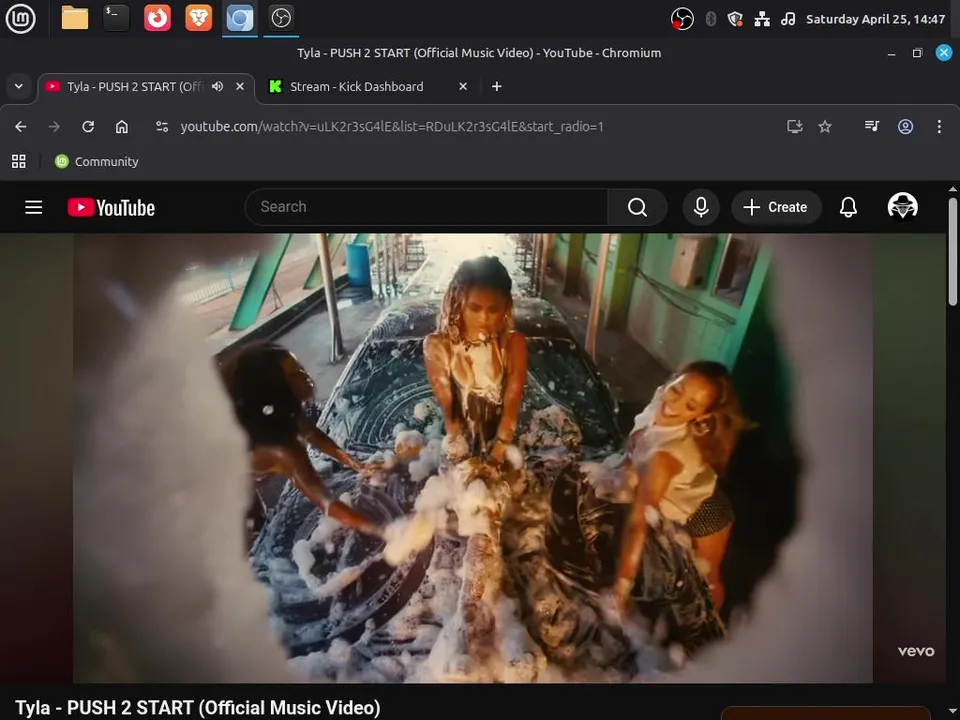Launch the Terminal from the panel
Viewport: 960px width, 720px height.
click(116, 18)
